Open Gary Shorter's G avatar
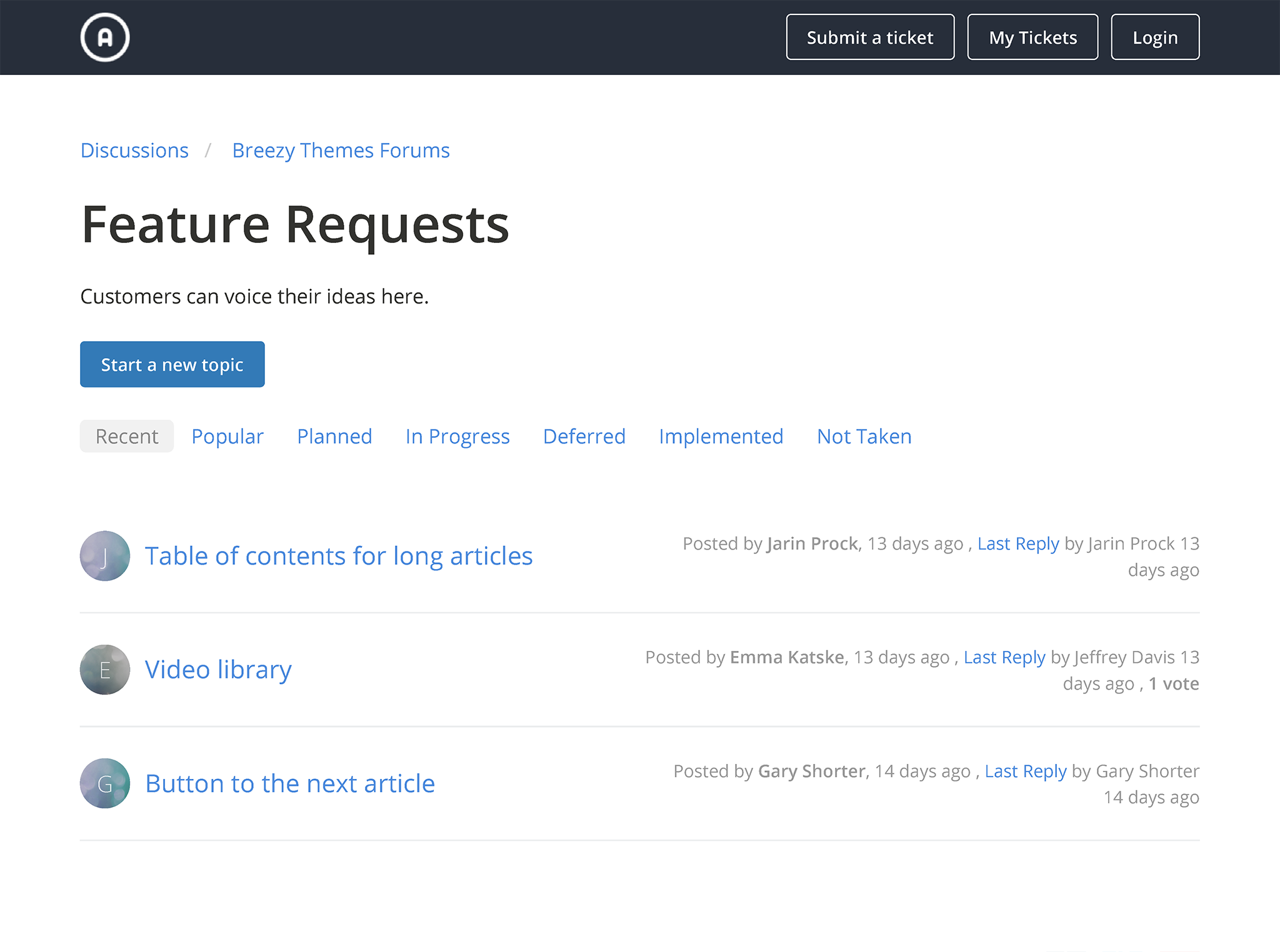Image resolution: width=1280 pixels, height=952 pixels. click(x=105, y=783)
